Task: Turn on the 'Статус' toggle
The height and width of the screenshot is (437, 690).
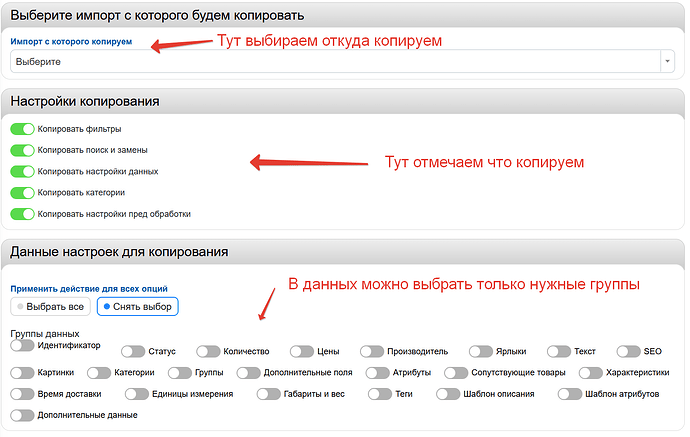Action: click(x=132, y=352)
